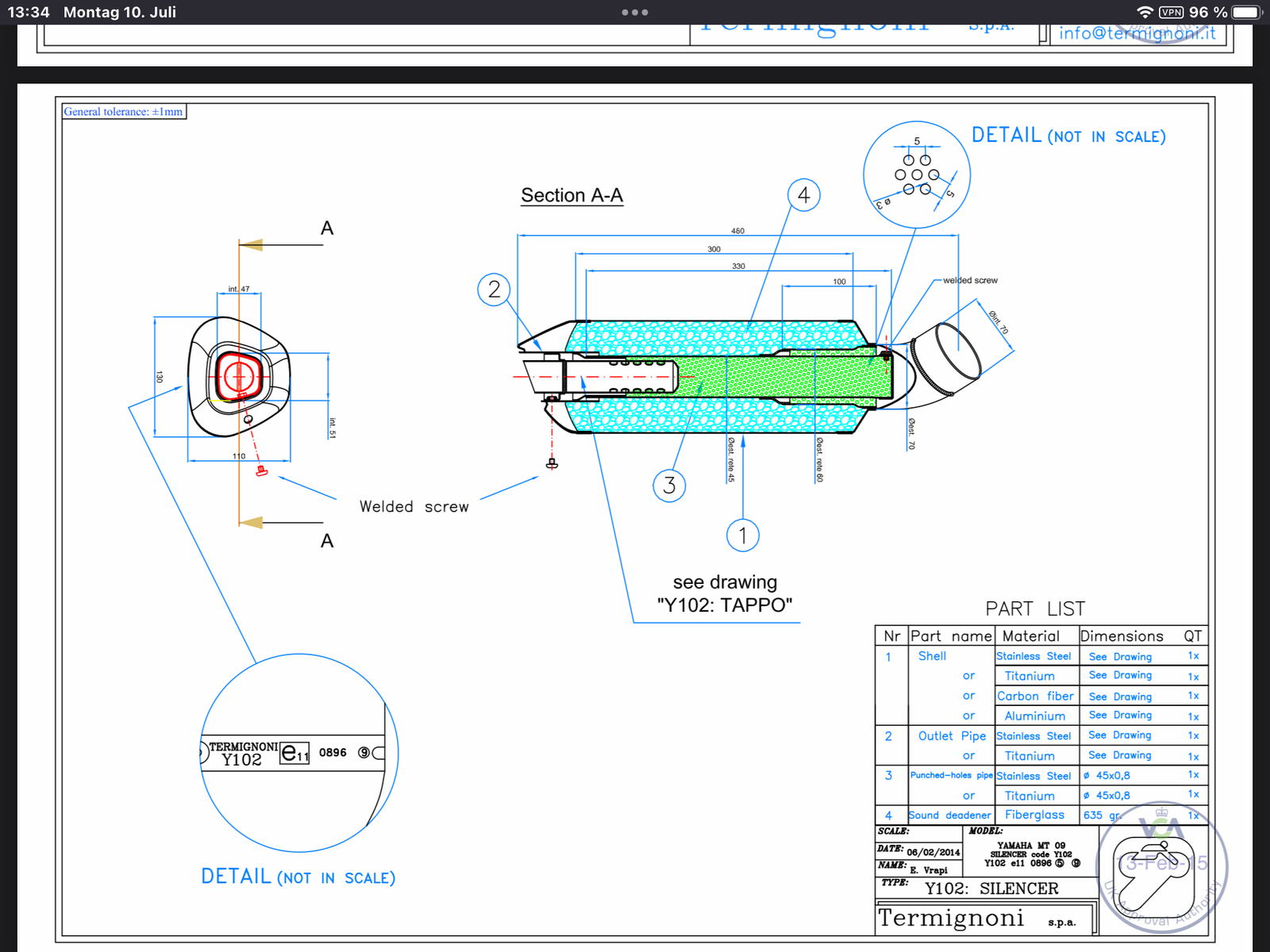Open the info@termignoni.it email link

1137,33
